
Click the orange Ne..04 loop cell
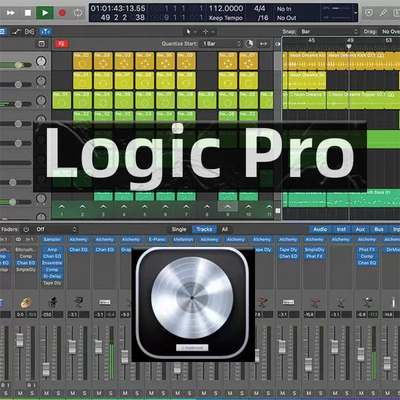(145, 61)
